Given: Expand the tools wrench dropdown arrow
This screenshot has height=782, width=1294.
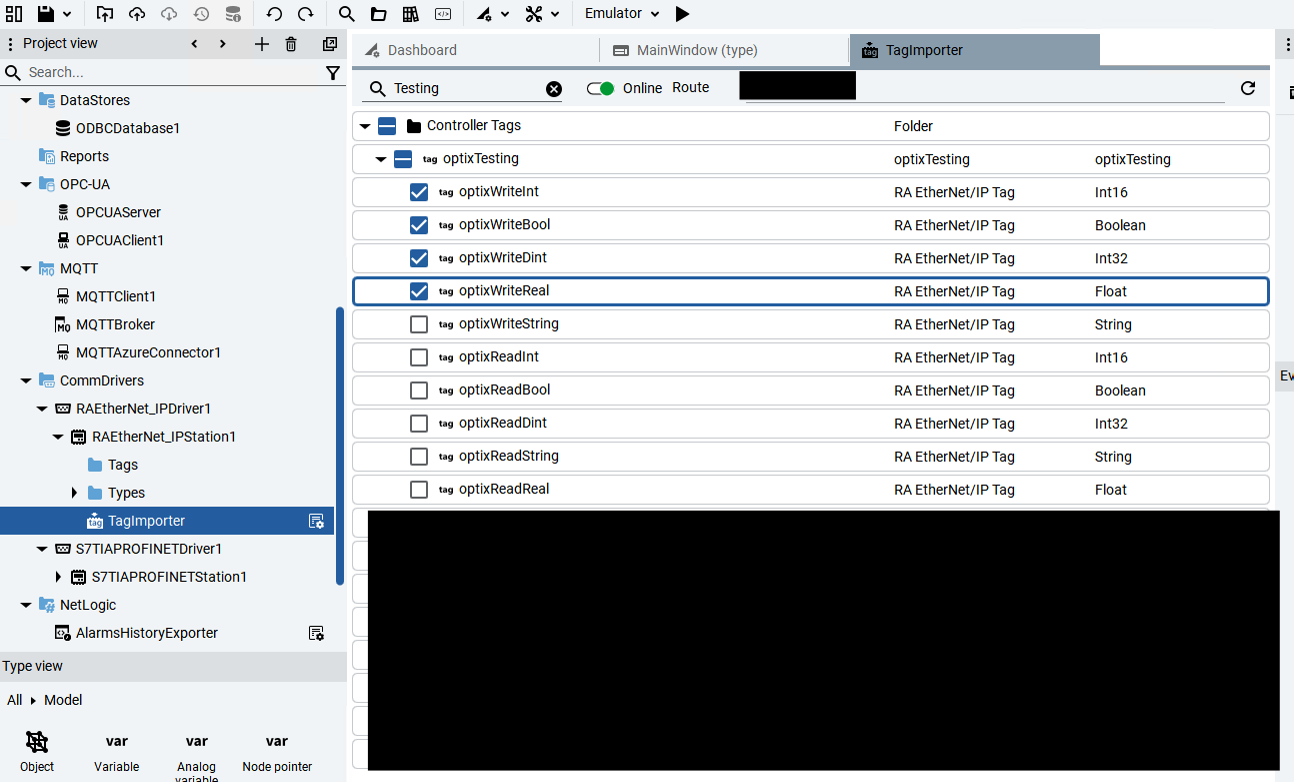Looking at the screenshot, I should tap(555, 14).
